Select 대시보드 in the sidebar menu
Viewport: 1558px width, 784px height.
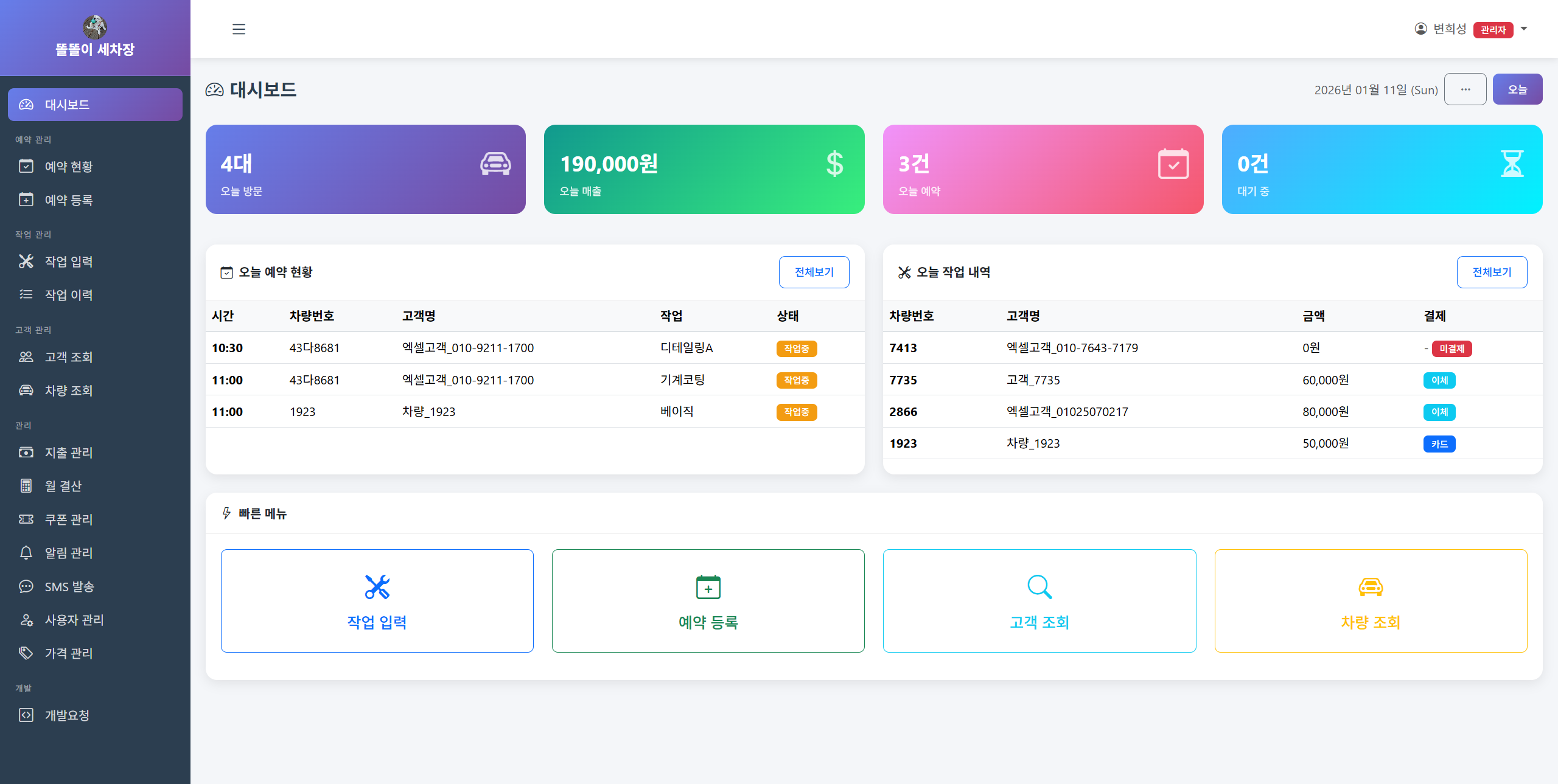pos(69,104)
